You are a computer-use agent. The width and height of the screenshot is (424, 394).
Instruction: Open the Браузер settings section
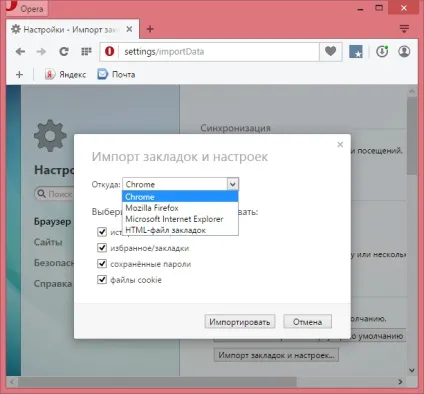point(53,222)
